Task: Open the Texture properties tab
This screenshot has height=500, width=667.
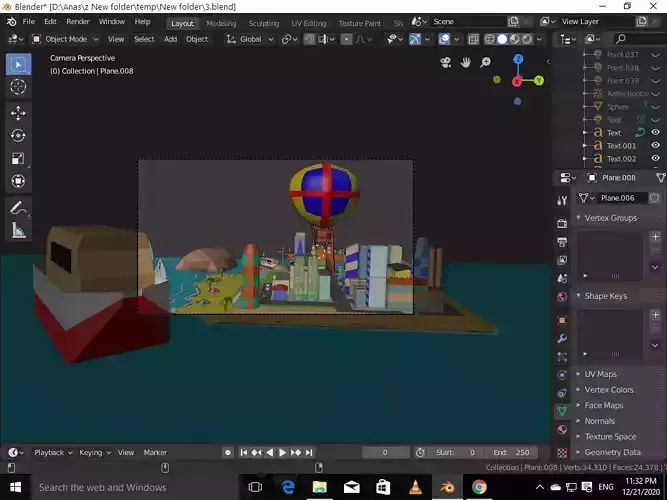Action: pos(562,452)
